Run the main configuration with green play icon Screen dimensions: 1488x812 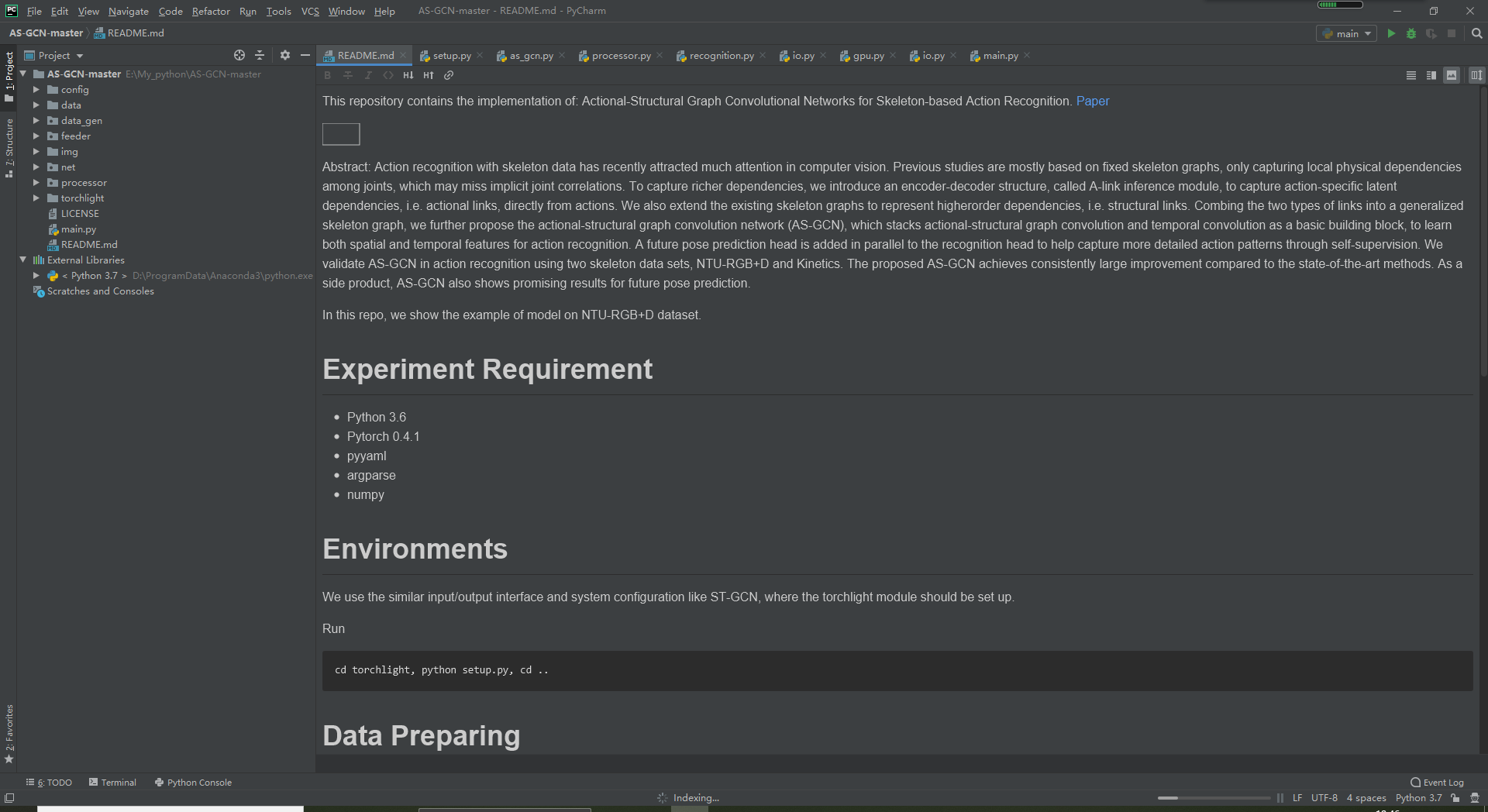1390,33
